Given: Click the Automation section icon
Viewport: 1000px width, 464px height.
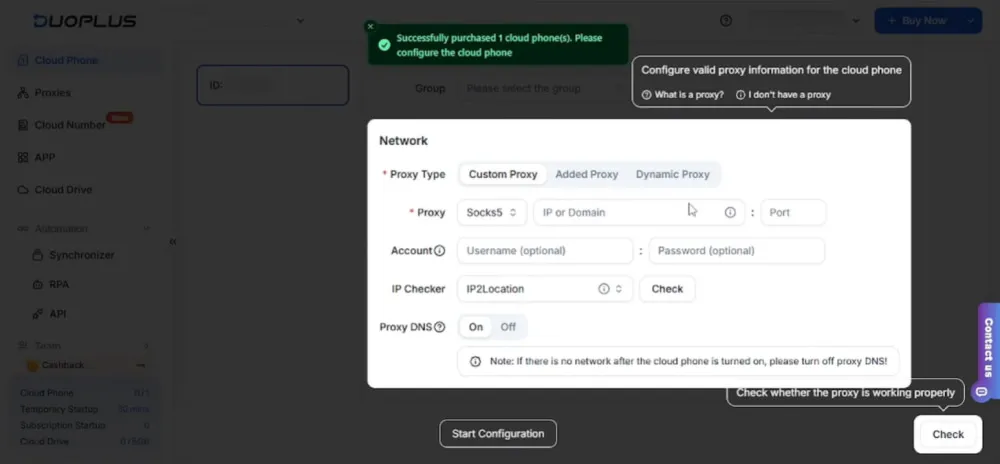Looking at the screenshot, I should [x=23, y=229].
